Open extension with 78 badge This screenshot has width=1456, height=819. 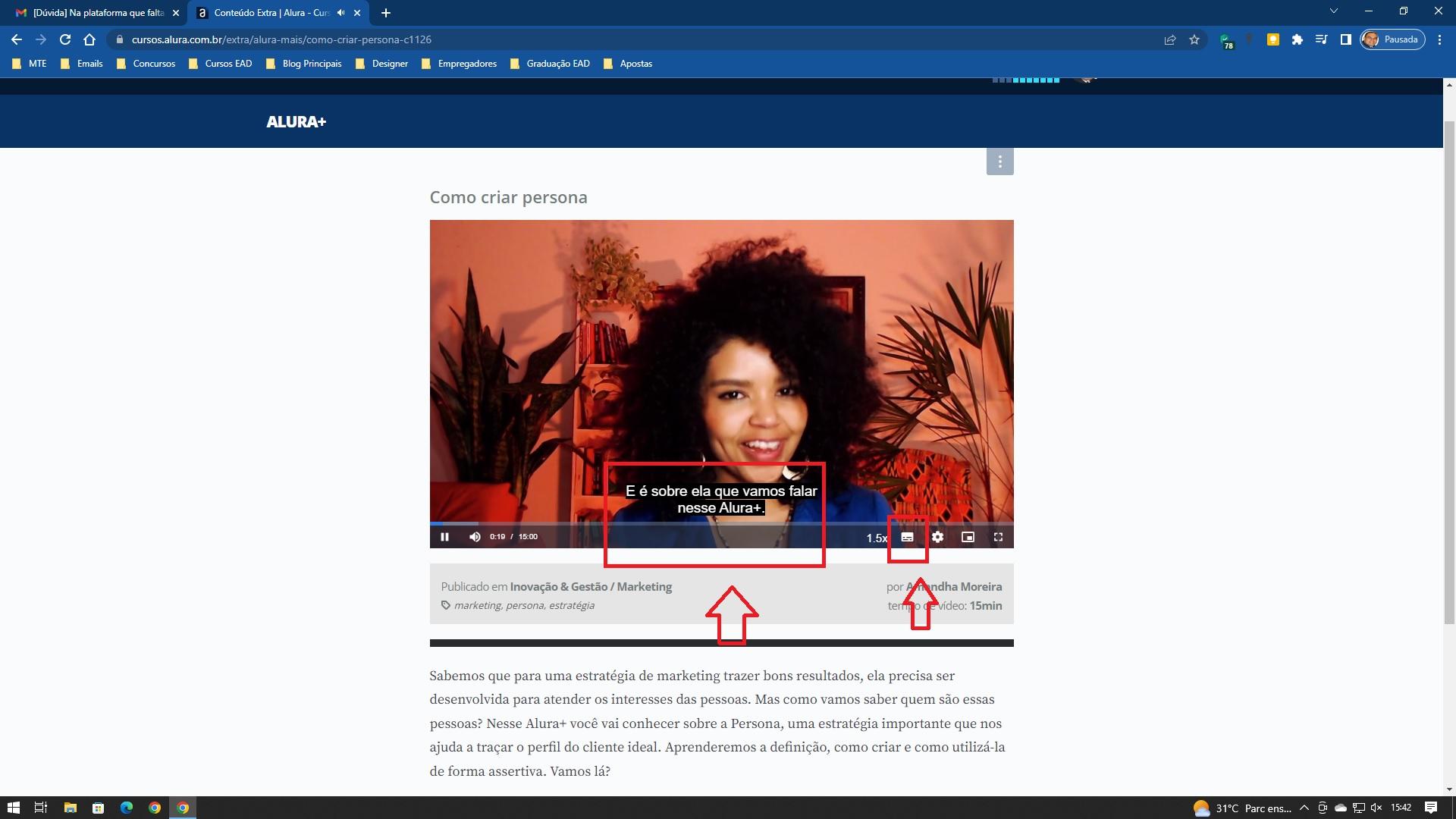[x=1225, y=40]
